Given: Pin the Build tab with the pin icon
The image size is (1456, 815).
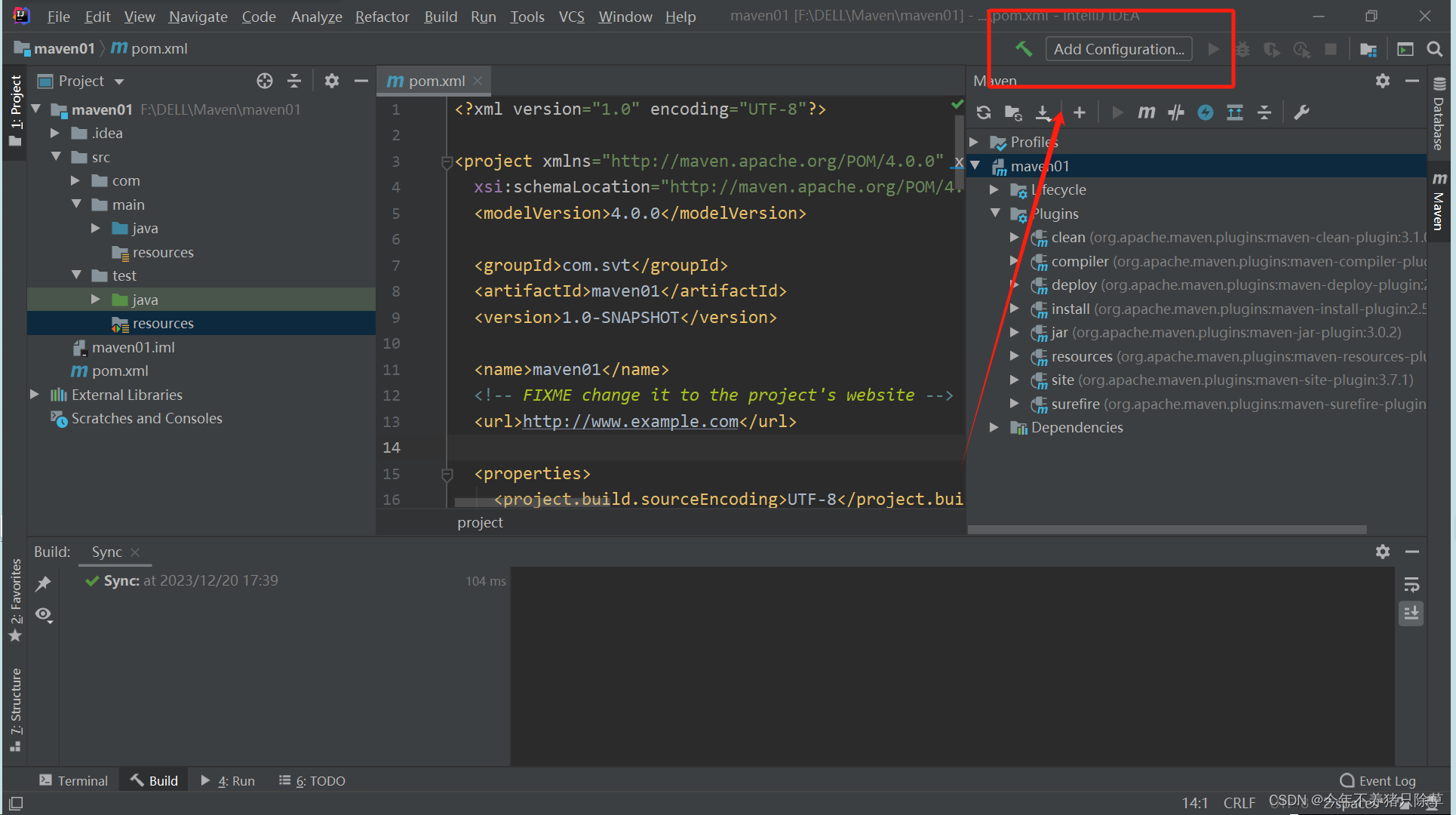Looking at the screenshot, I should 44,583.
